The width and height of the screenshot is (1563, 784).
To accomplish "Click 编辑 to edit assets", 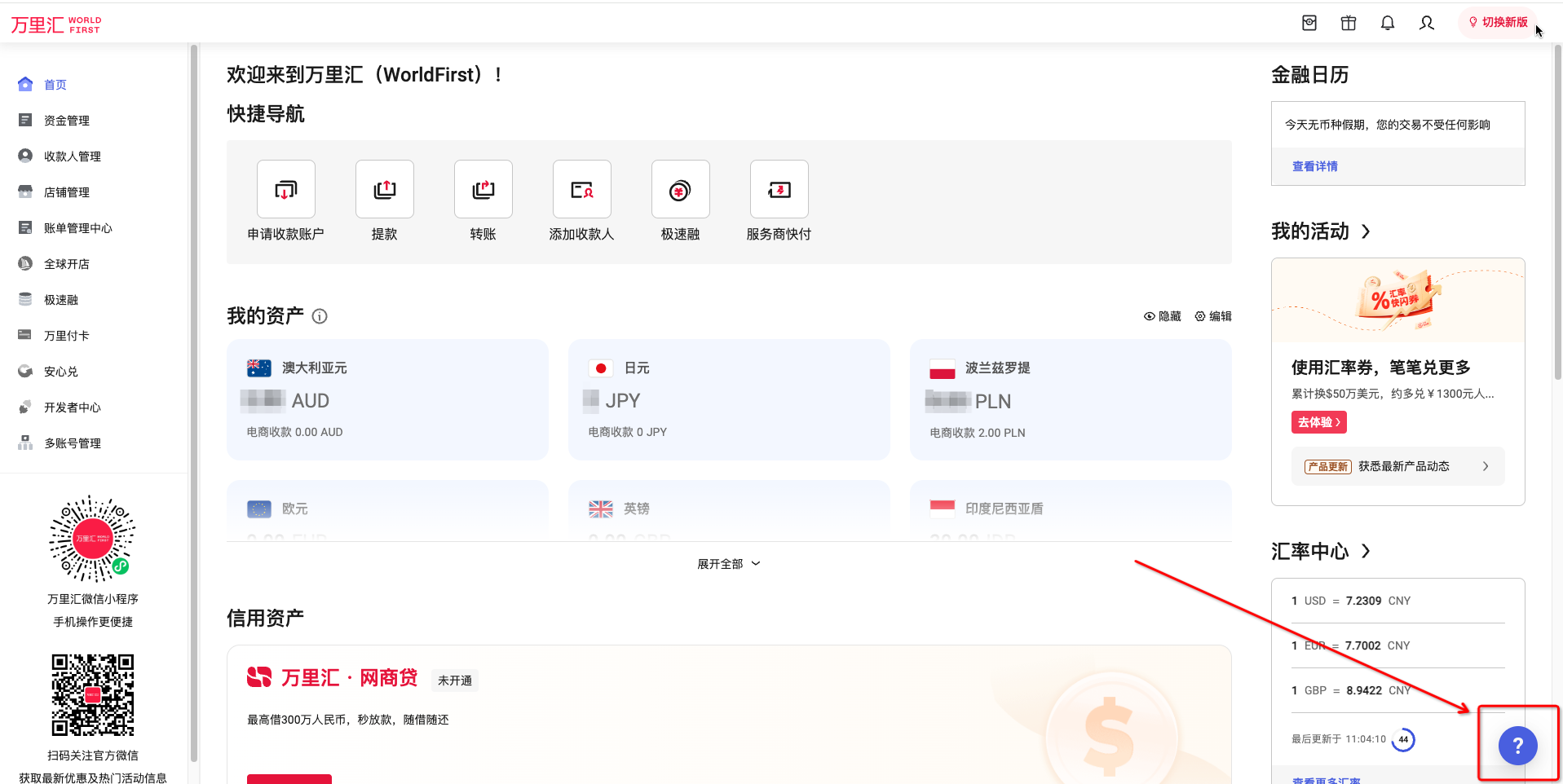I will (x=1212, y=316).
